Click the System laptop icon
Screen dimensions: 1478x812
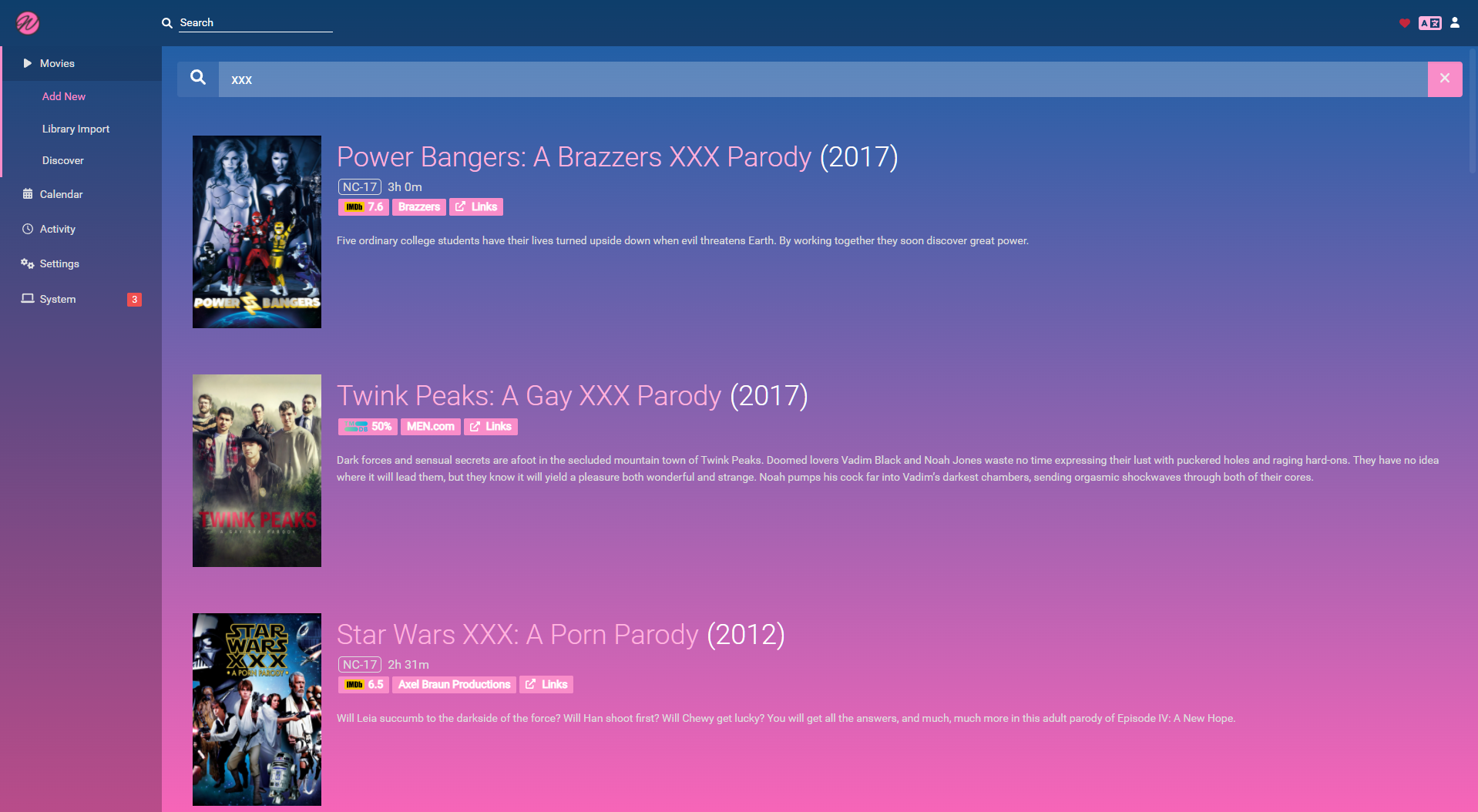[28, 298]
